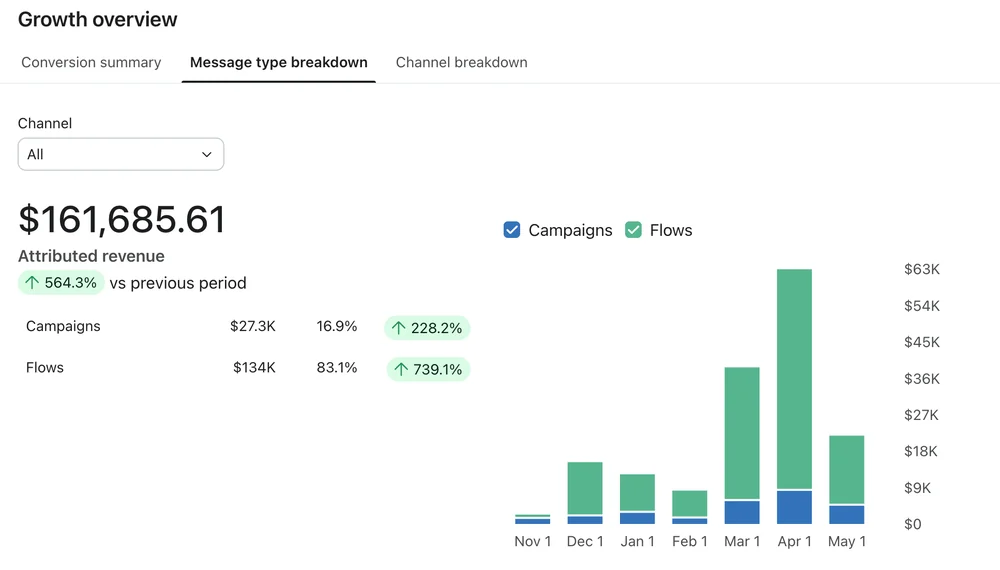1000x570 pixels.
Task: Click the $27.3K Campaigns revenue value
Action: coord(253,326)
